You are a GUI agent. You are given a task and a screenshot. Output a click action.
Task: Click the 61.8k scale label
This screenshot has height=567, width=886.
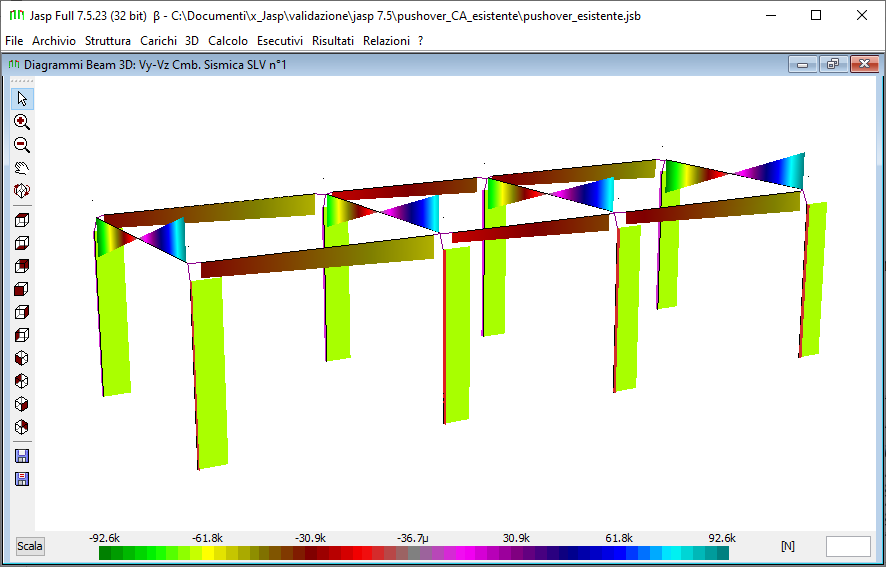pyautogui.click(x=619, y=538)
